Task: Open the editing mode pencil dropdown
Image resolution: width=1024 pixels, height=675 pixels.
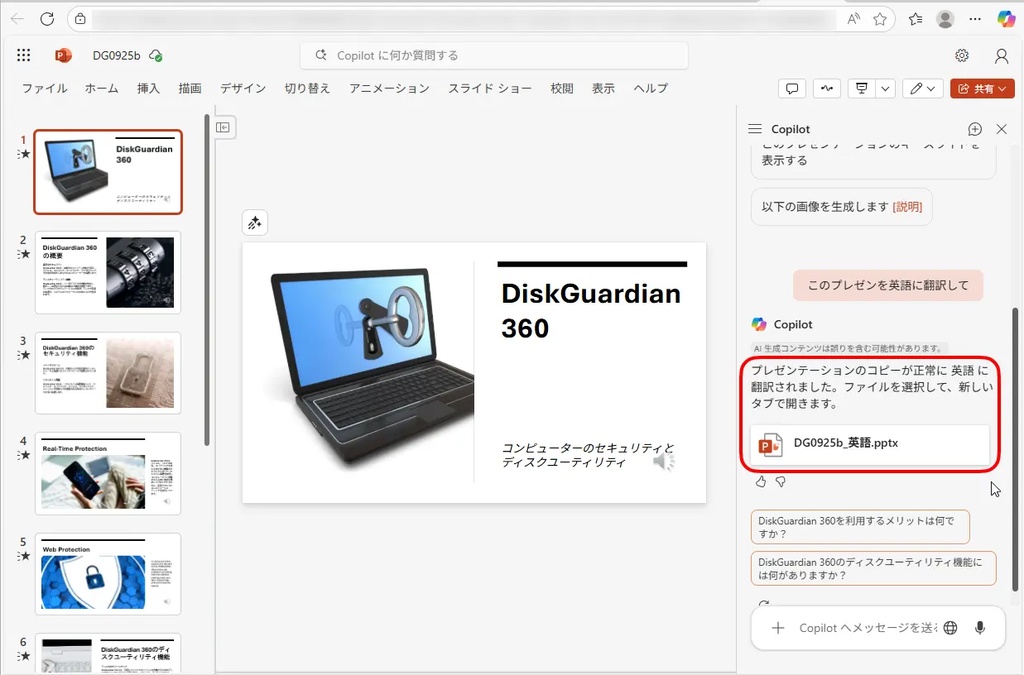Action: click(923, 88)
